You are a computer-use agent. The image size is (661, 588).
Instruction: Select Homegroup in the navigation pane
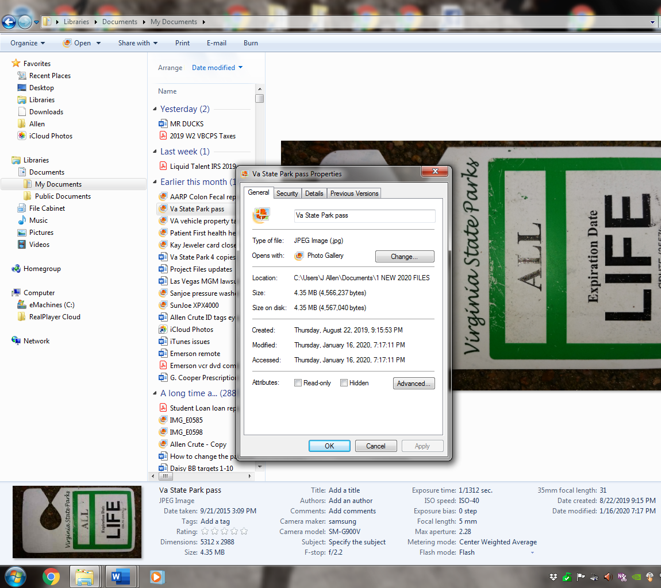42,268
